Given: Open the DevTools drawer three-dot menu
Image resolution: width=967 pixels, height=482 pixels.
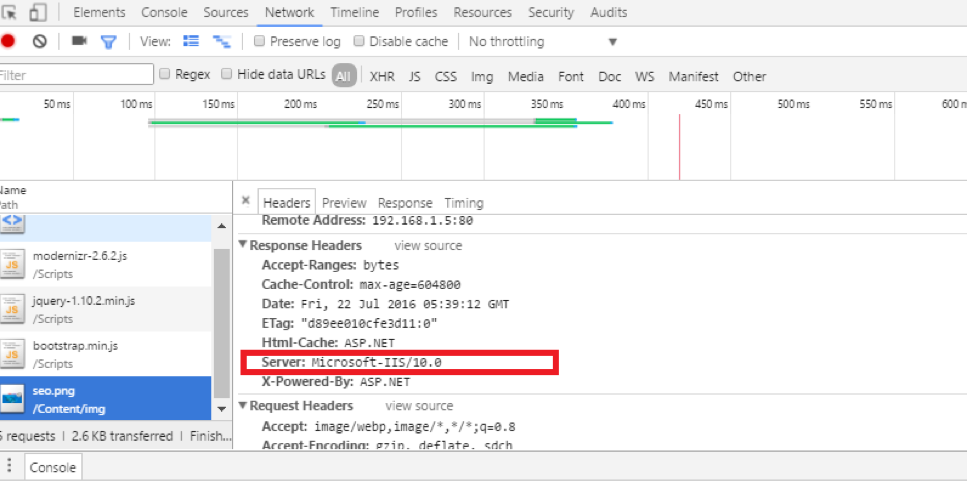Looking at the screenshot, I should click(x=9, y=466).
